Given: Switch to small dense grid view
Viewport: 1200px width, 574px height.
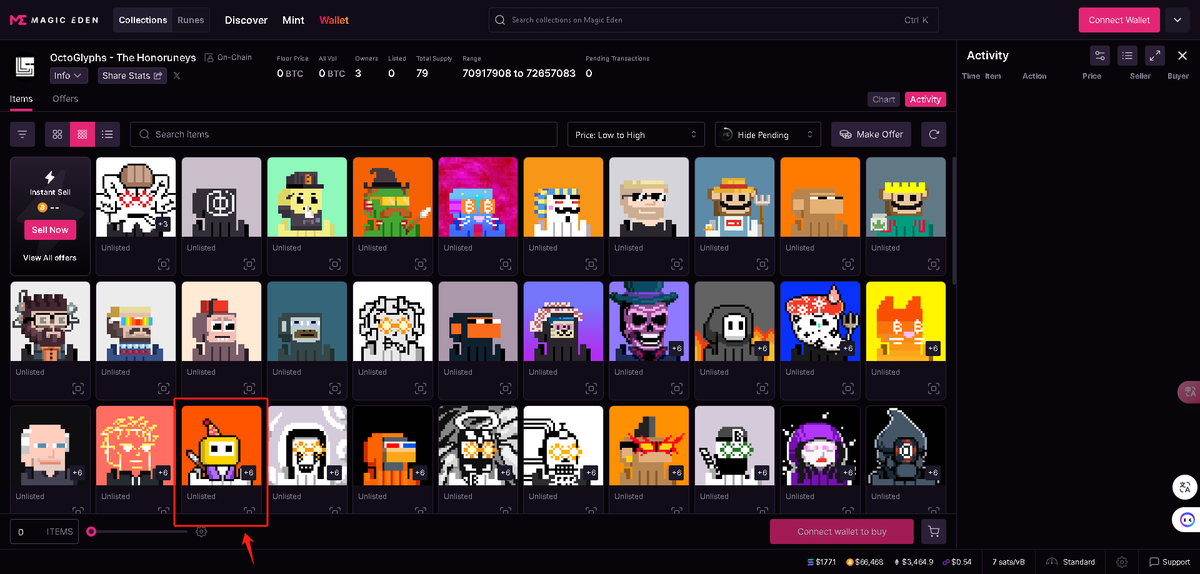Looking at the screenshot, I should click(83, 134).
